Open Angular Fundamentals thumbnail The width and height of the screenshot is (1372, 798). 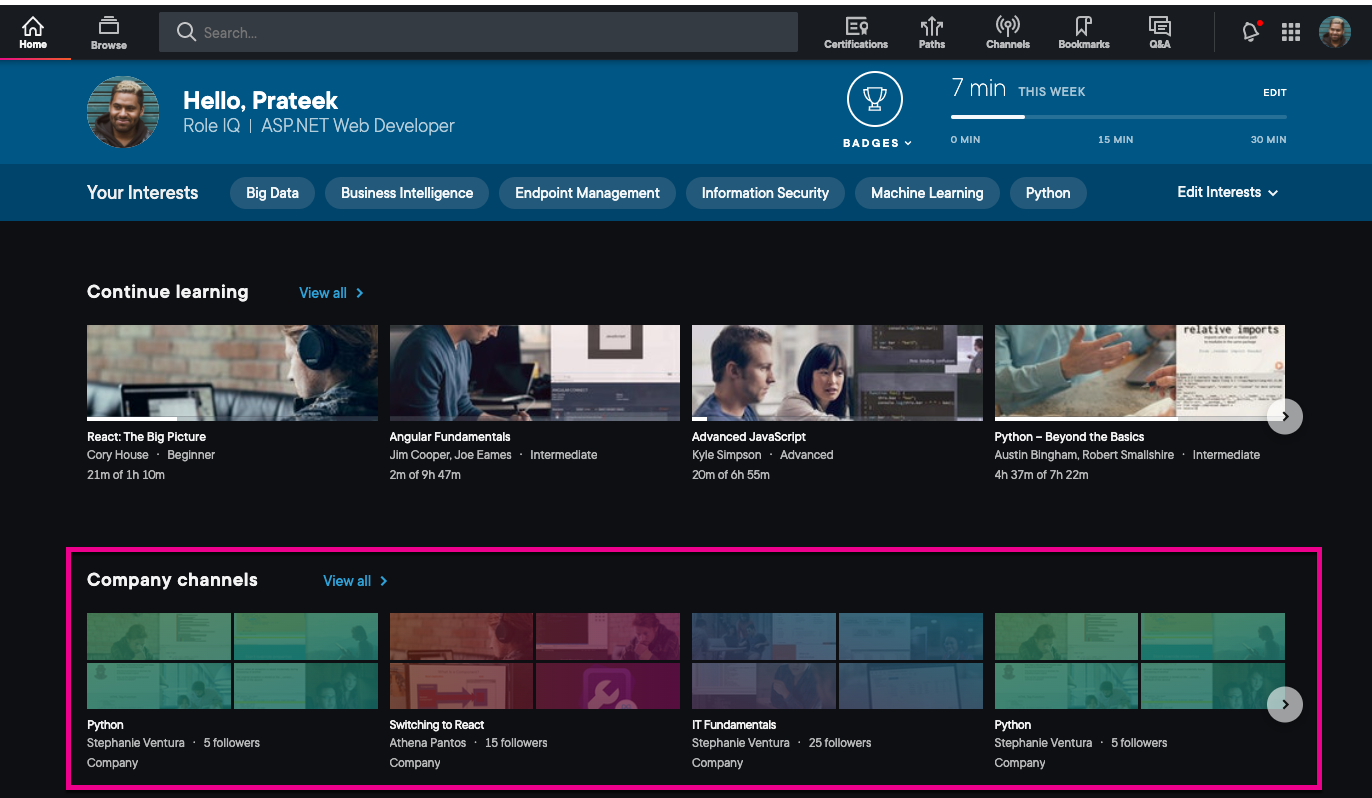coord(535,372)
